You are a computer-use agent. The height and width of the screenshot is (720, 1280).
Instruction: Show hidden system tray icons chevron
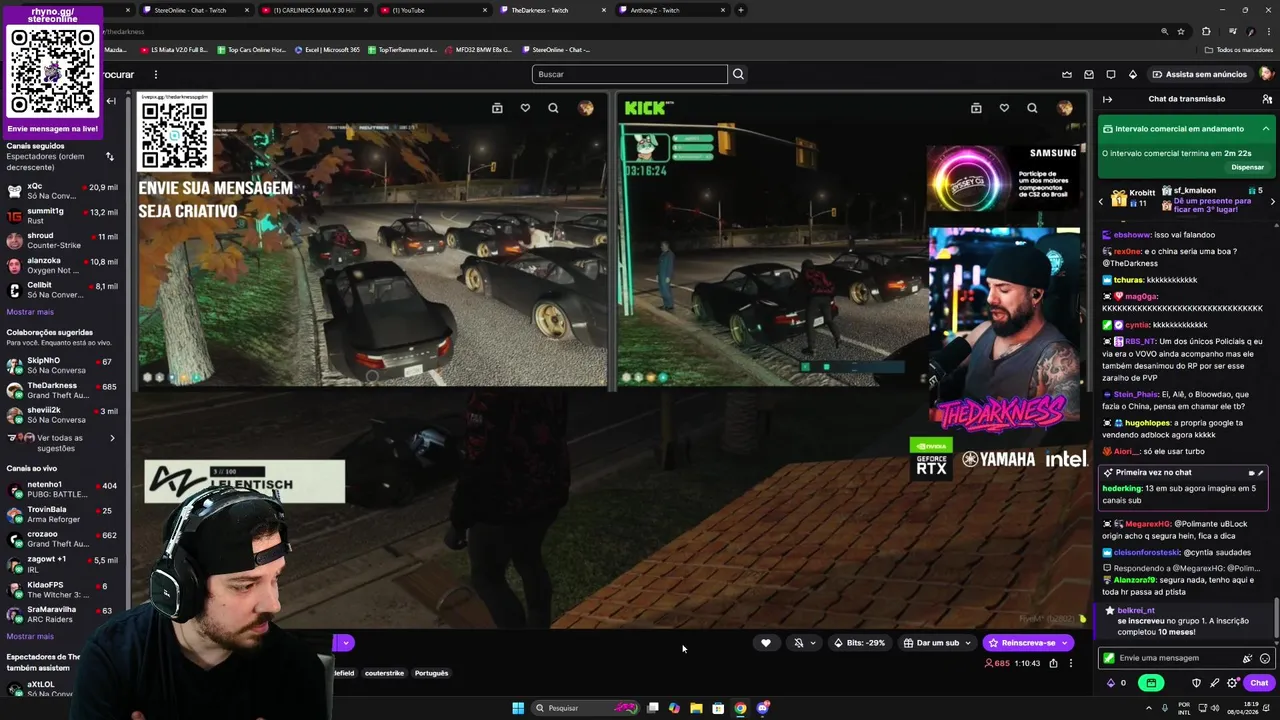pyautogui.click(x=1147, y=708)
